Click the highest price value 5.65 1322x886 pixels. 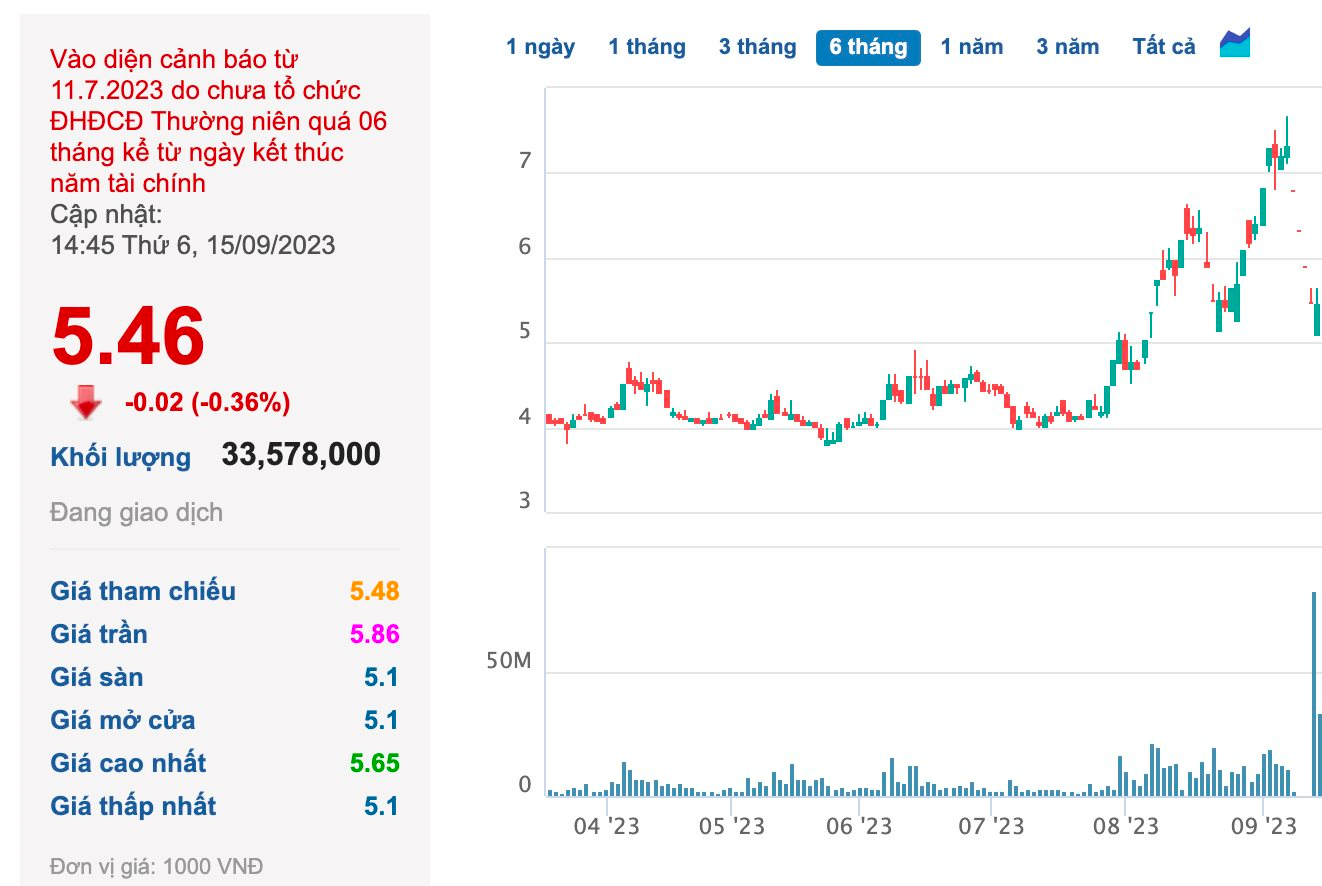click(x=374, y=763)
